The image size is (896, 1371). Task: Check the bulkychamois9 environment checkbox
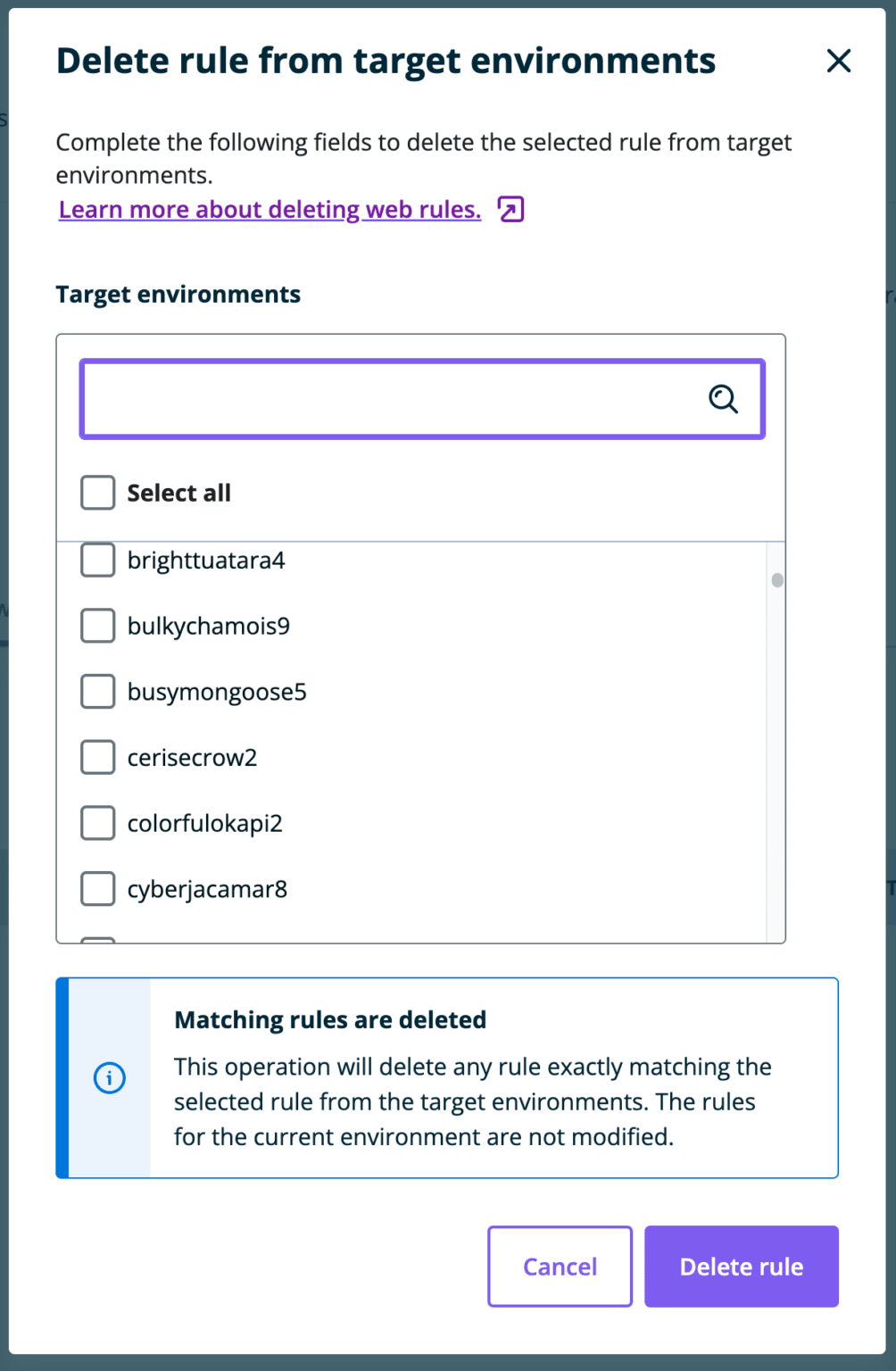(x=97, y=625)
